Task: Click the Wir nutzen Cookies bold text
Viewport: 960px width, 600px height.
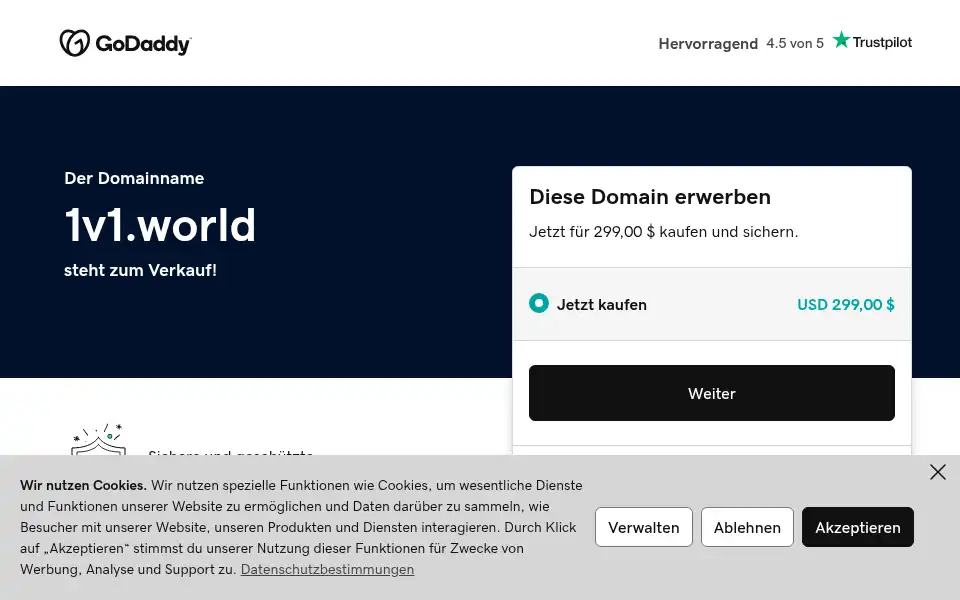Action: [x=83, y=486]
